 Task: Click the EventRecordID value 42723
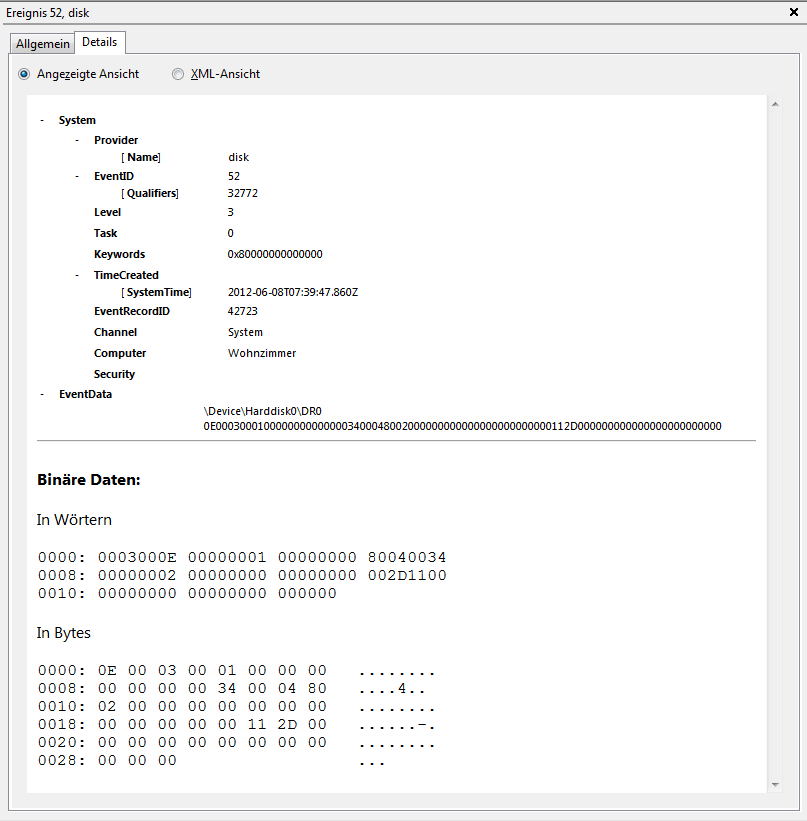tap(242, 311)
